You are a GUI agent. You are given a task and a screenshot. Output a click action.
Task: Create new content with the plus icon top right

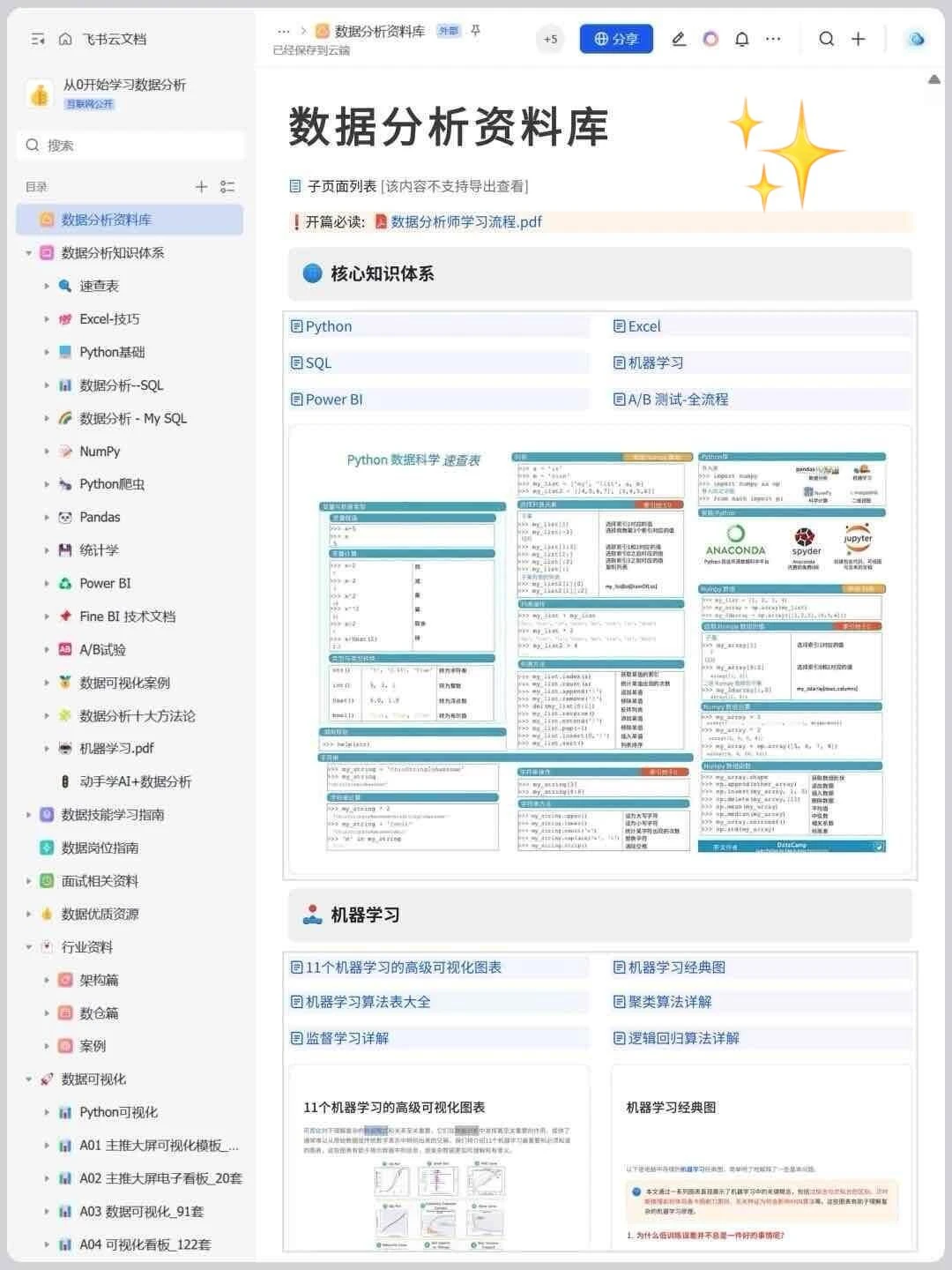click(857, 39)
